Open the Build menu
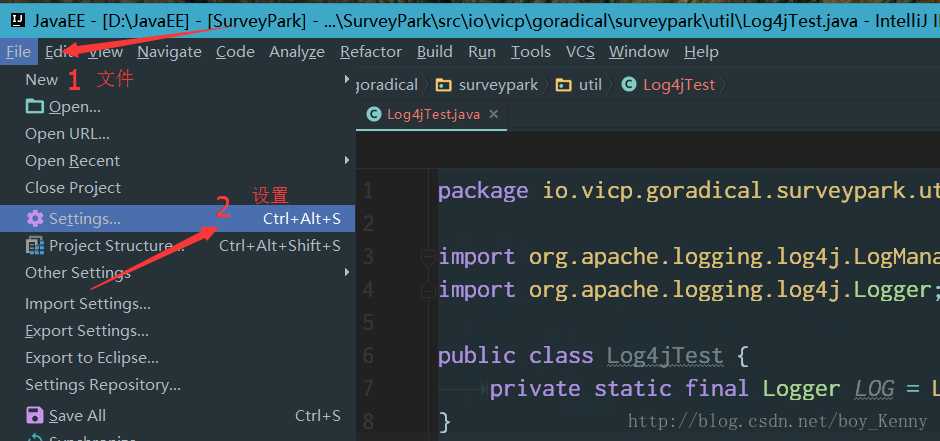The width and height of the screenshot is (940, 441). pos(435,52)
